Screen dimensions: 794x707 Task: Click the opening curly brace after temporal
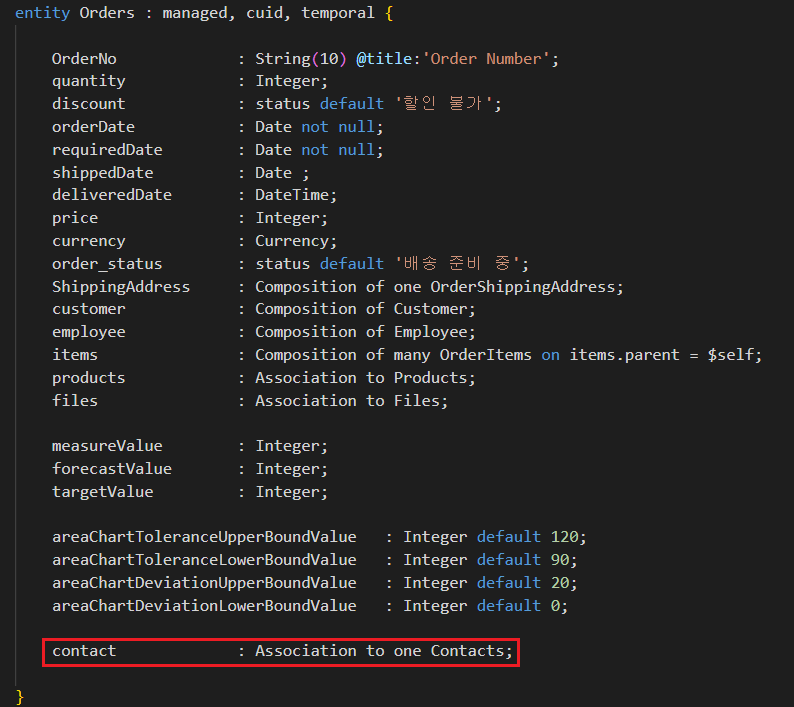pos(389,13)
